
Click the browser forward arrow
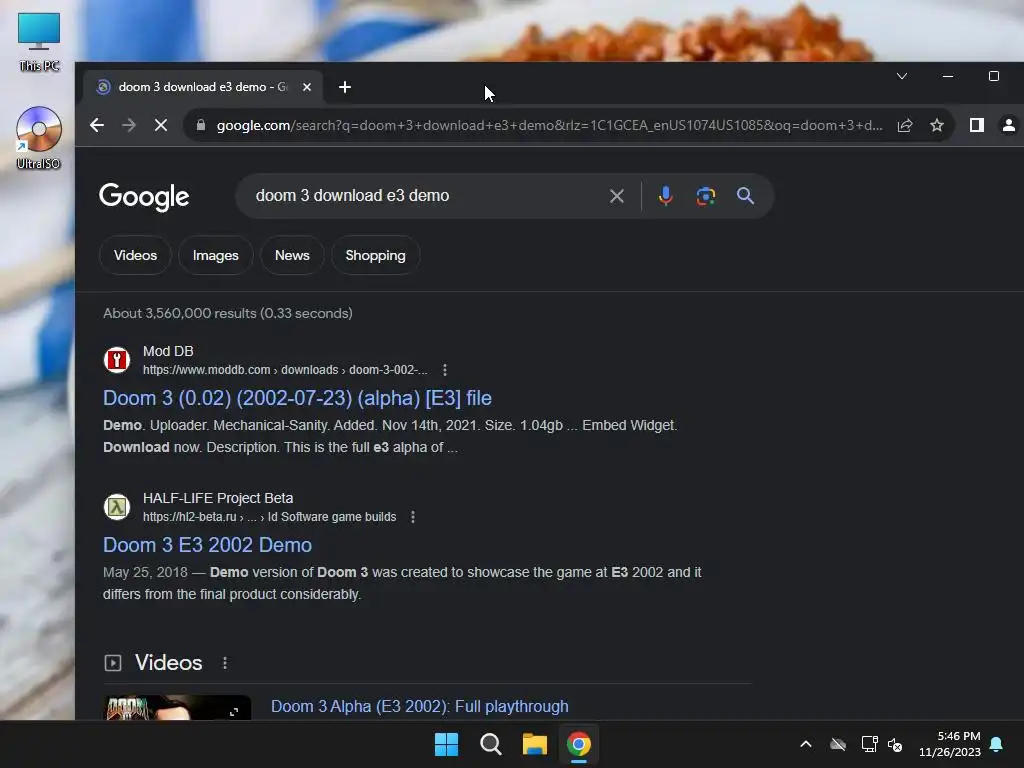[x=129, y=125]
